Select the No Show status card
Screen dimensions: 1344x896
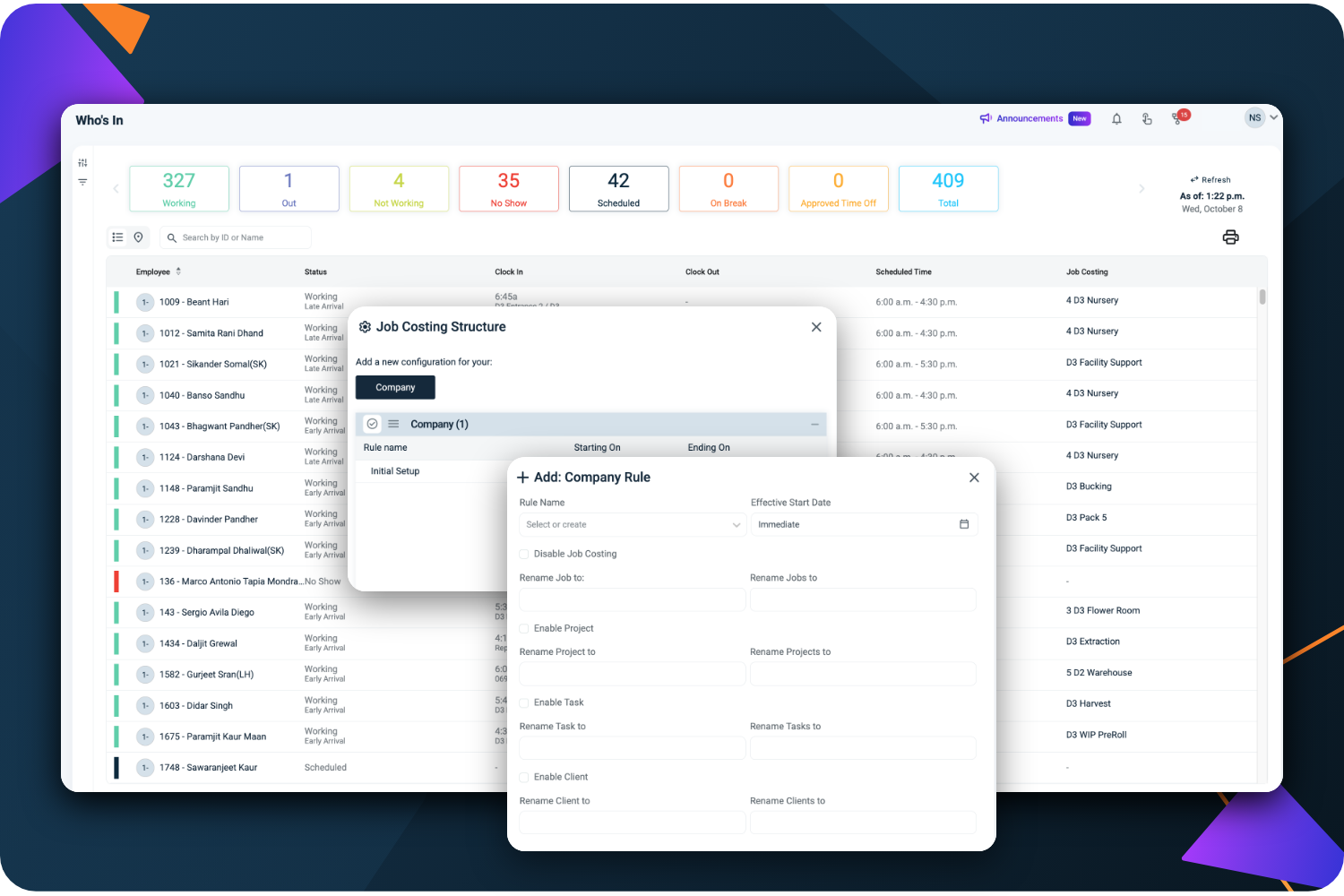[508, 188]
